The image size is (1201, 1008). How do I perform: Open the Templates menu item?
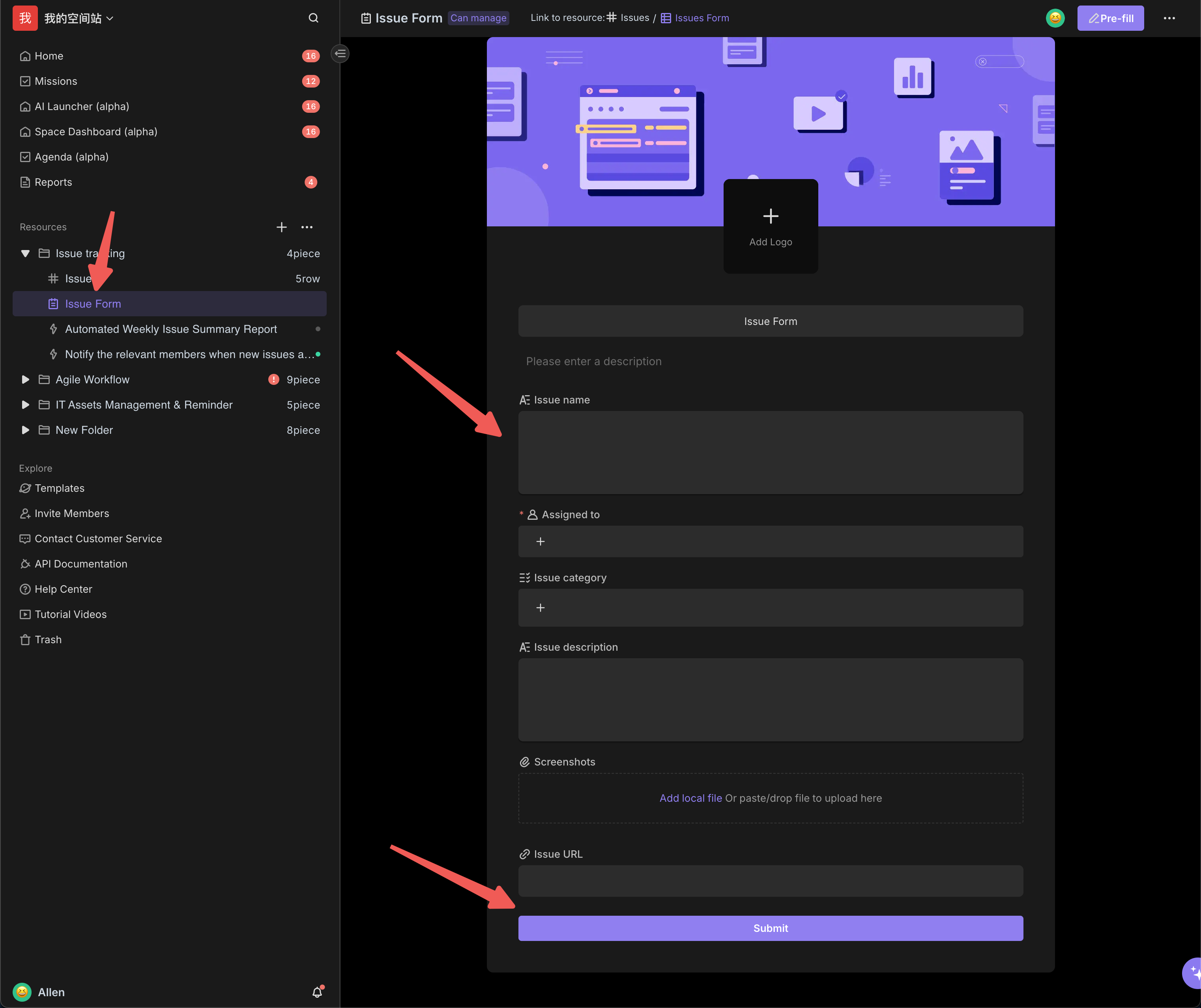(x=59, y=488)
